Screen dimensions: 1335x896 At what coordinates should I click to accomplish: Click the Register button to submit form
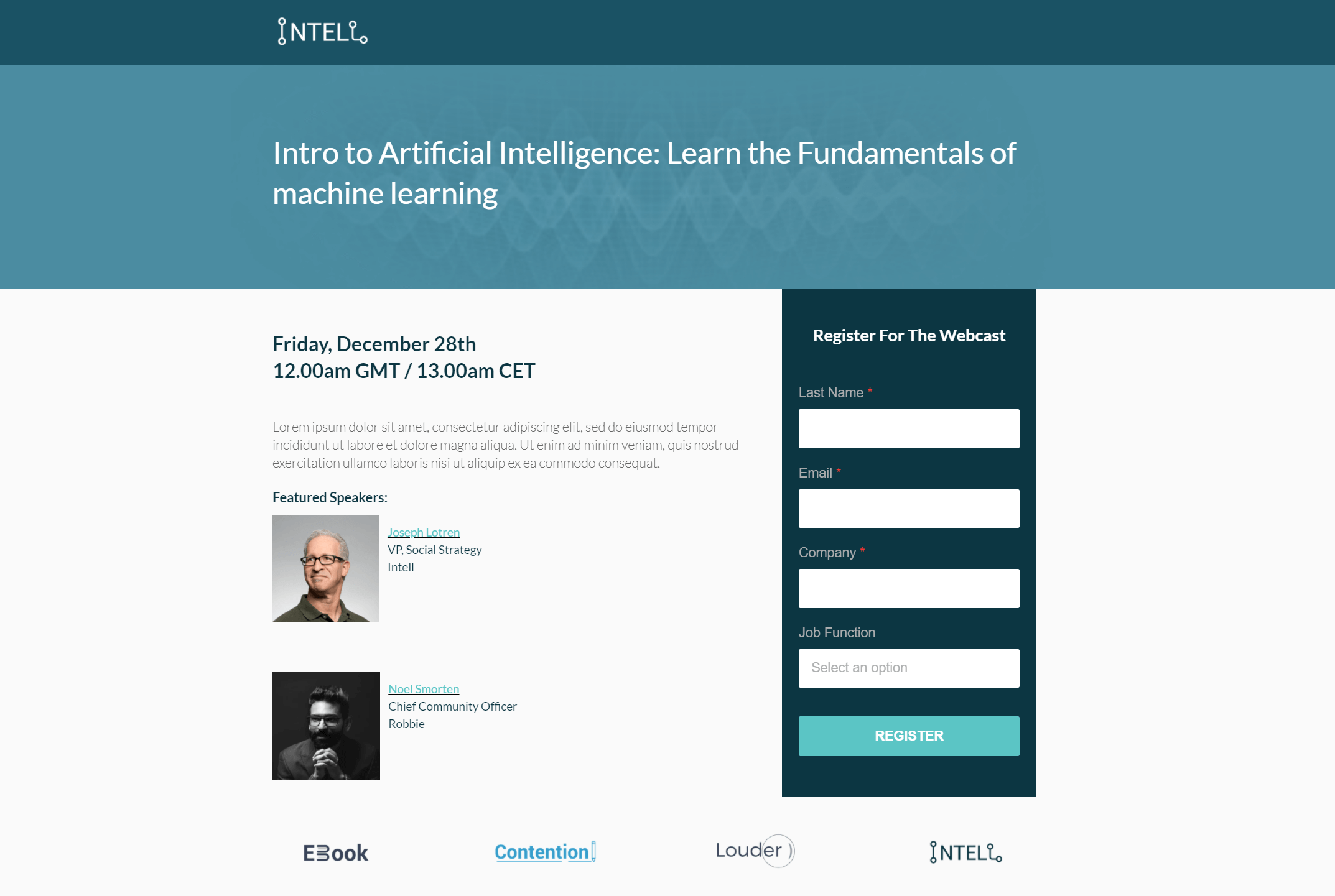coord(908,735)
